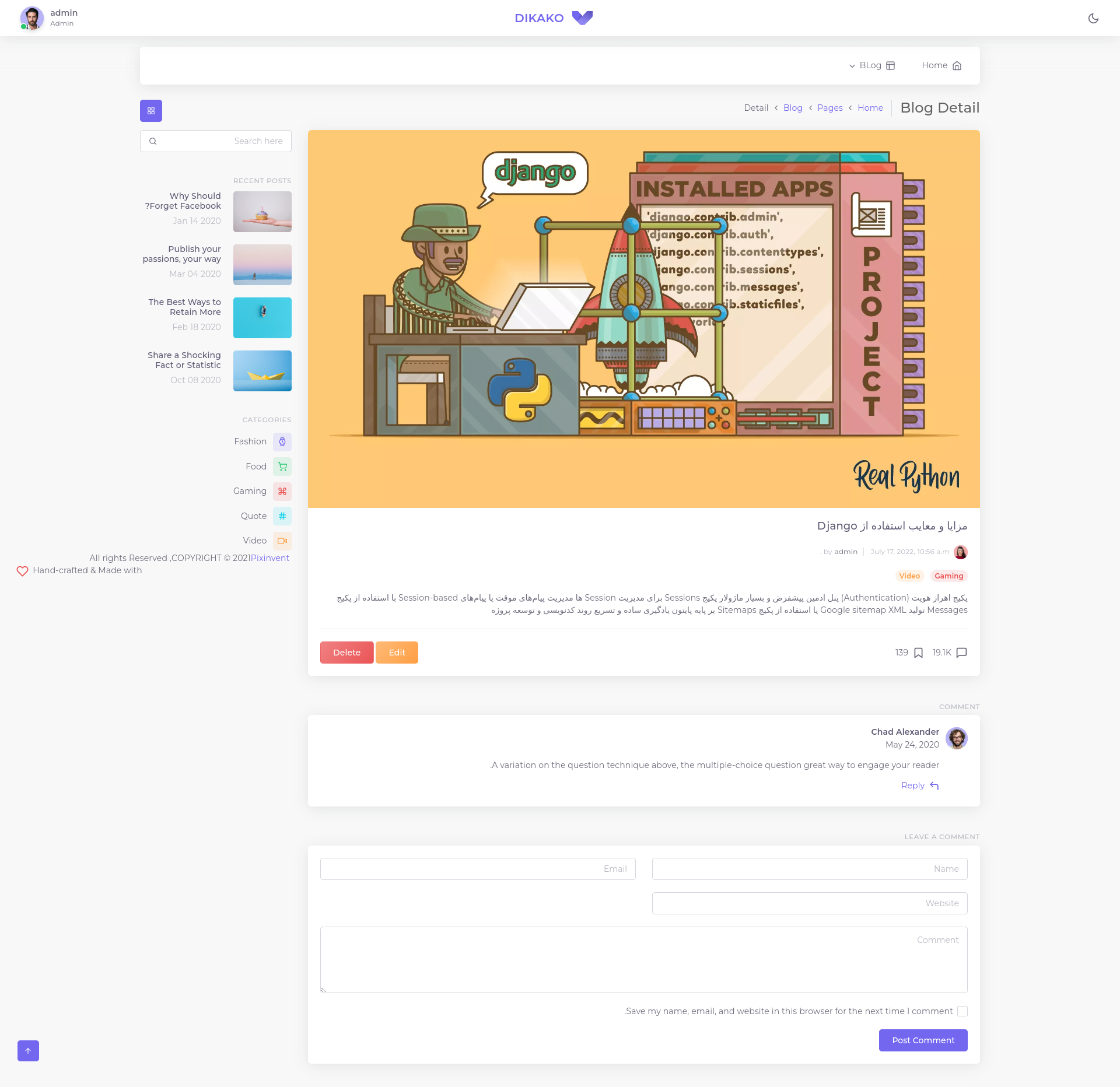The height and width of the screenshot is (1087, 1120).
Task: Select the Gaming category command icon
Action: coord(282,492)
